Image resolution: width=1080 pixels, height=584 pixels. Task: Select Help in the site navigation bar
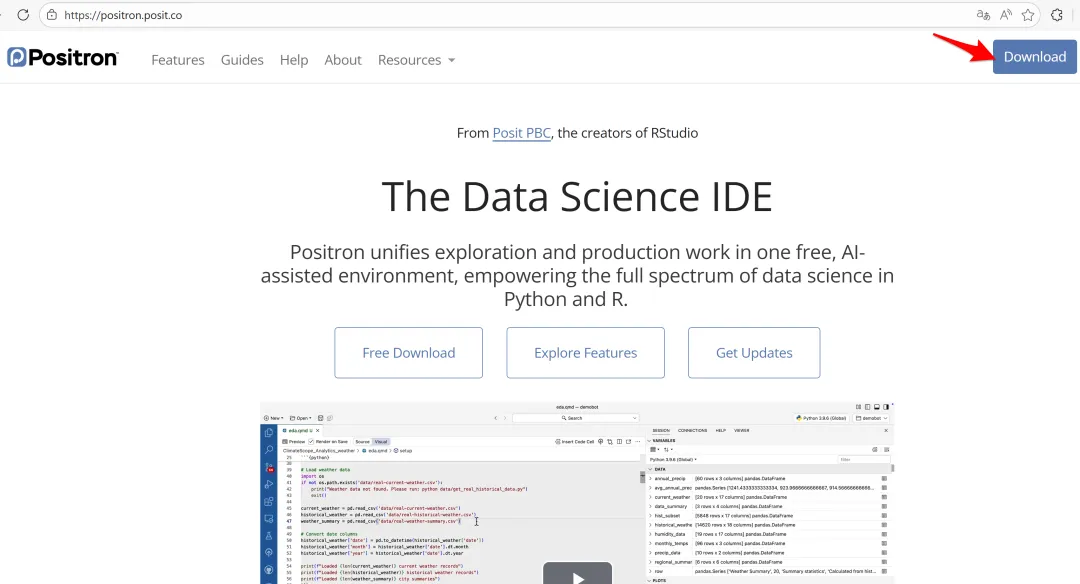click(293, 60)
